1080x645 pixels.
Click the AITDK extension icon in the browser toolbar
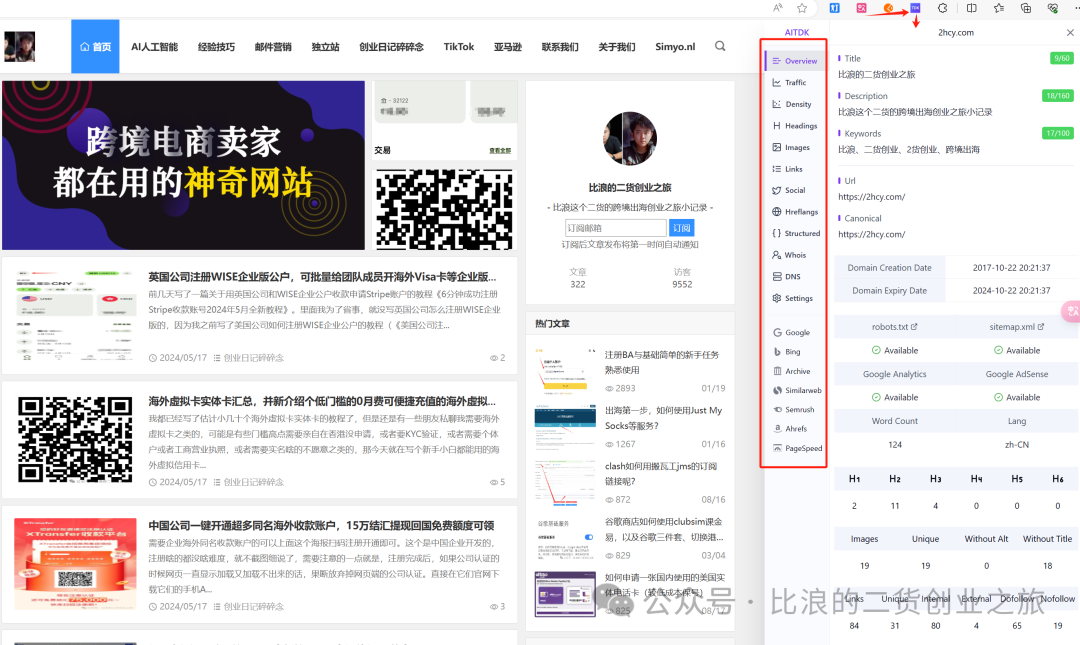tap(915, 8)
